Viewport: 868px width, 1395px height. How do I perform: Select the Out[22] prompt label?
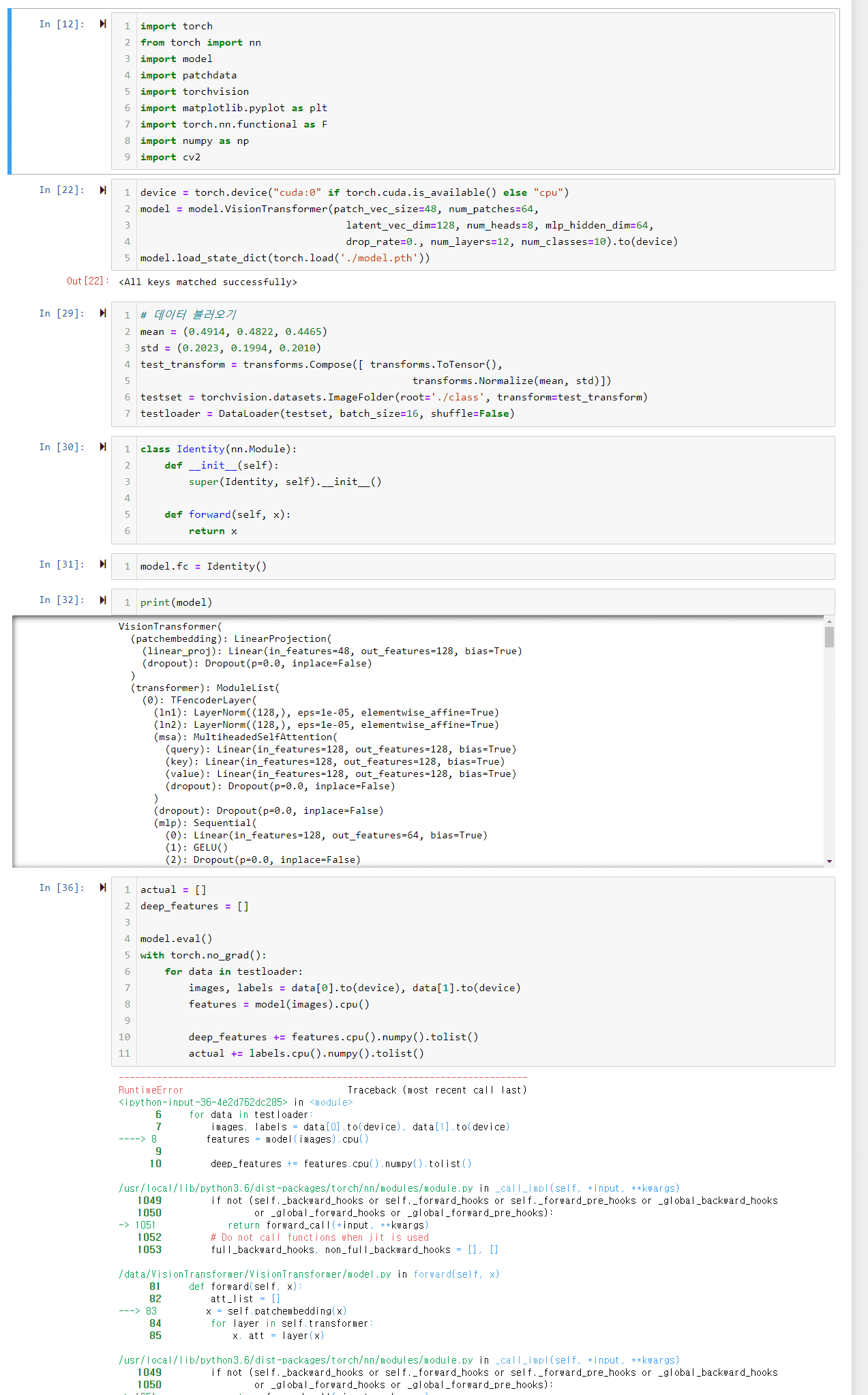[87, 281]
